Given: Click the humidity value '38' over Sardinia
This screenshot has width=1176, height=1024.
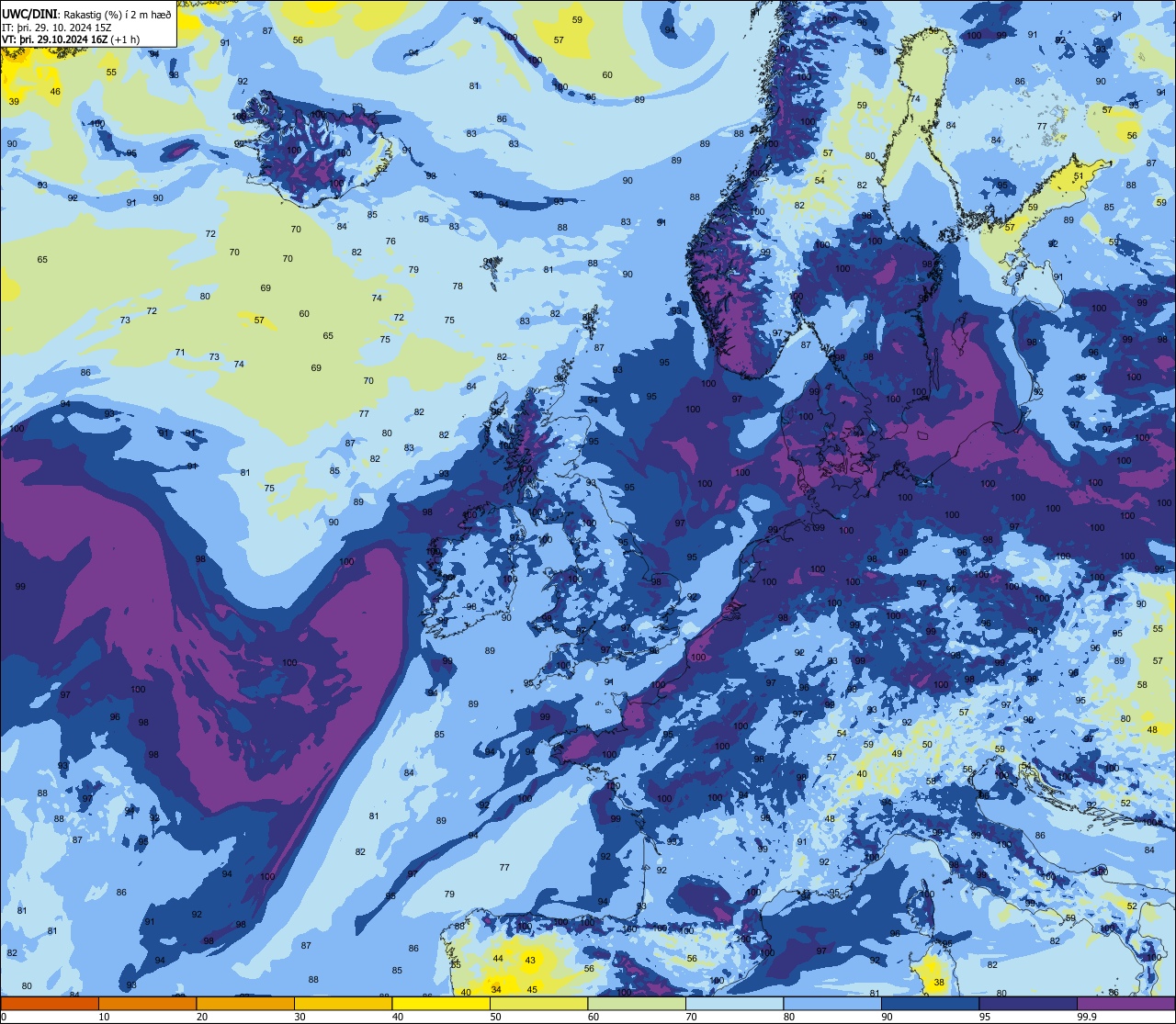Looking at the screenshot, I should 938,982.
